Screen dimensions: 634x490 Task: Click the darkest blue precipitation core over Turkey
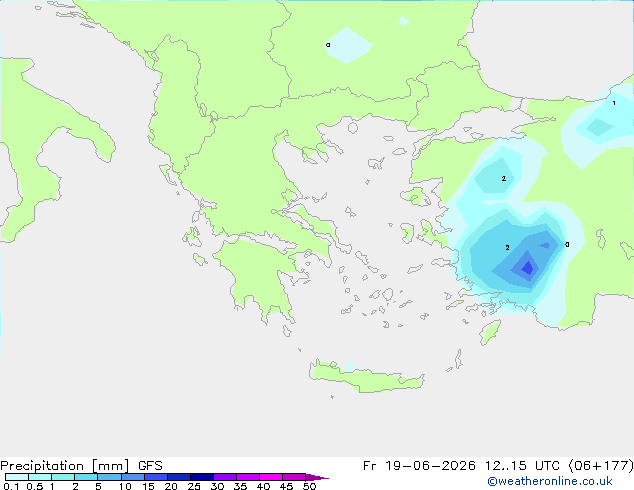[528, 268]
